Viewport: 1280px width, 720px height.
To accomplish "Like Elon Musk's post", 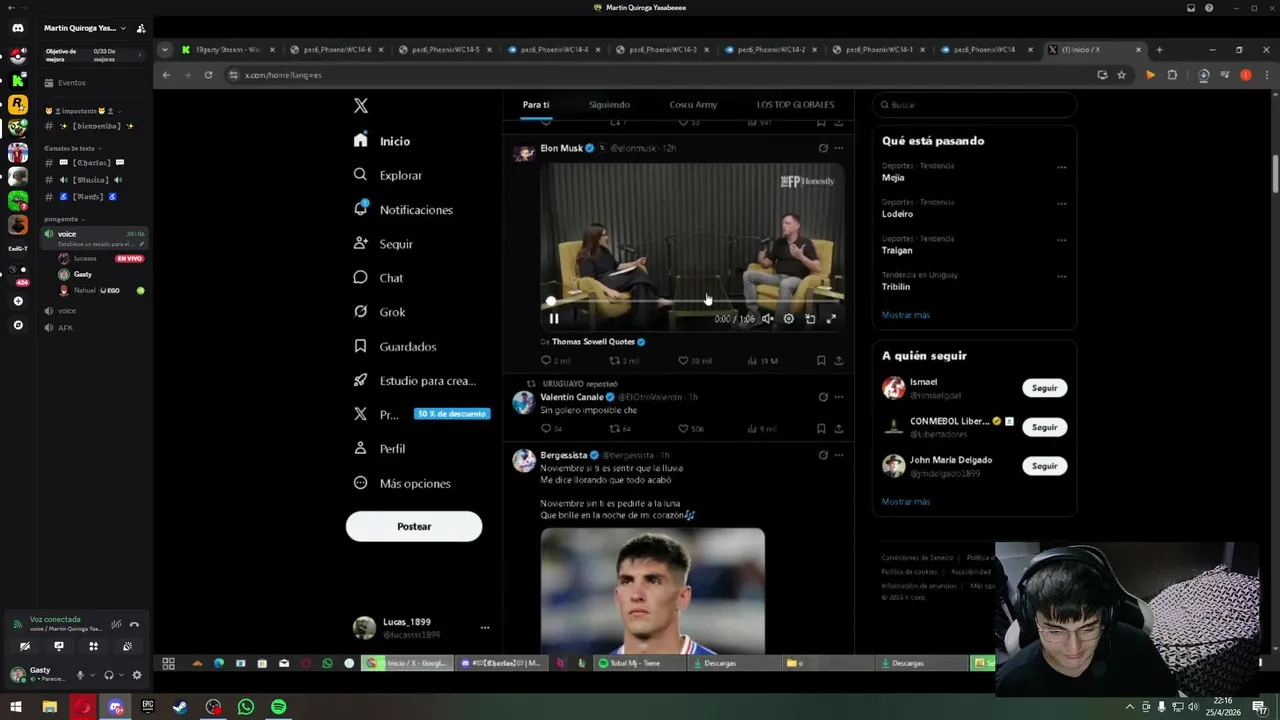I will coord(683,360).
